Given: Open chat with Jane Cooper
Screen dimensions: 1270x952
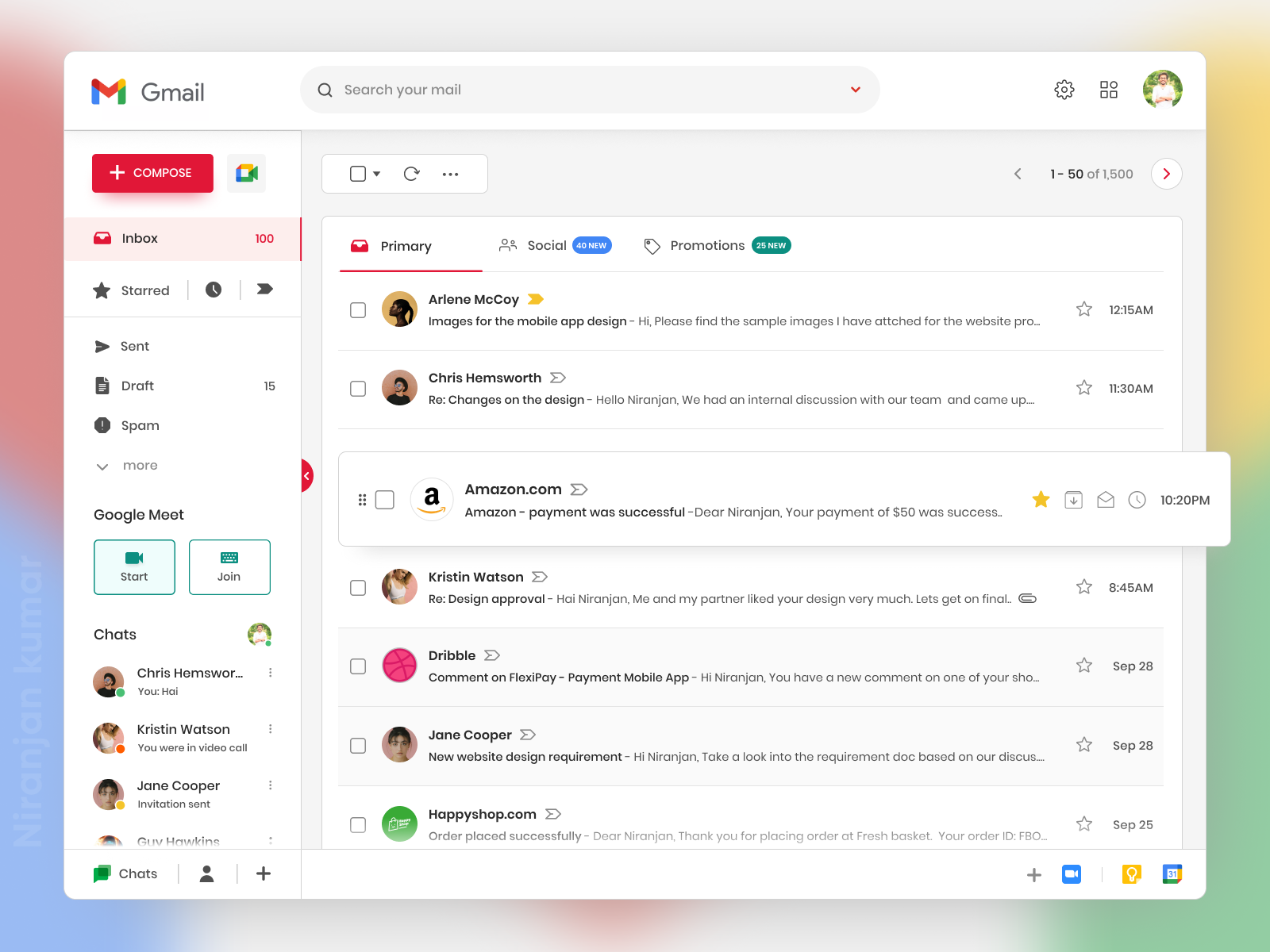Looking at the screenshot, I should pos(183,793).
